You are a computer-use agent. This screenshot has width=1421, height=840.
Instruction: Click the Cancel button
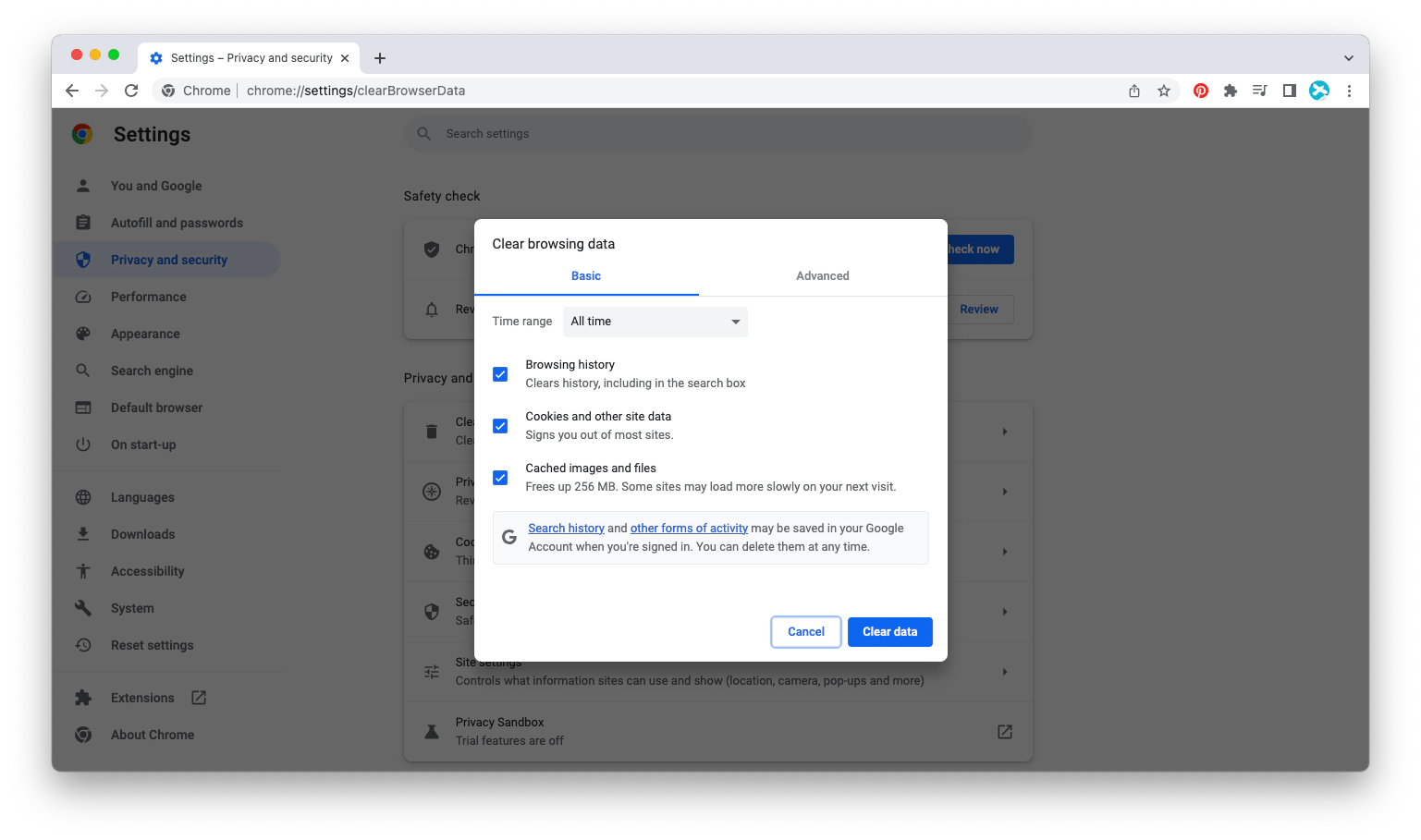(x=806, y=632)
